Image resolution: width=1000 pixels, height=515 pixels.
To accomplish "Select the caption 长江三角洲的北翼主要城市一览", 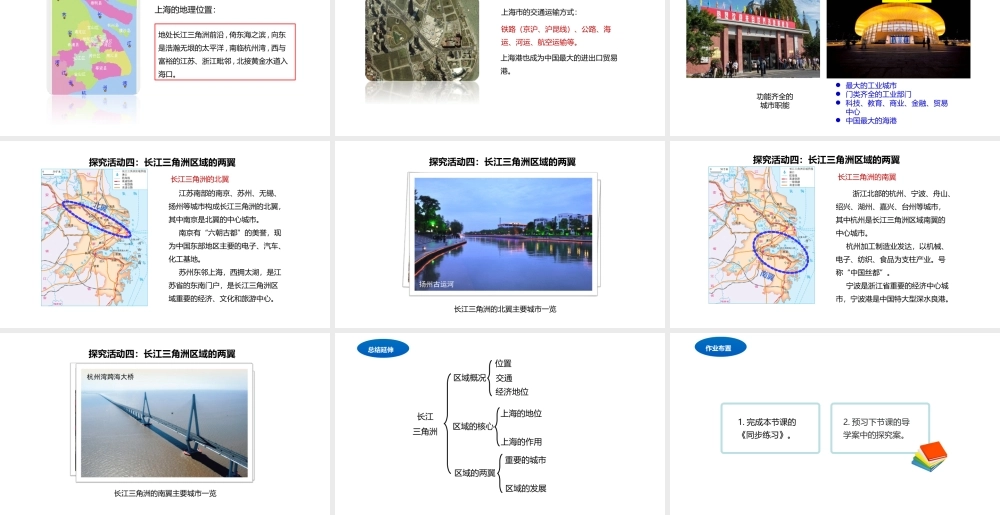I will 504,309.
